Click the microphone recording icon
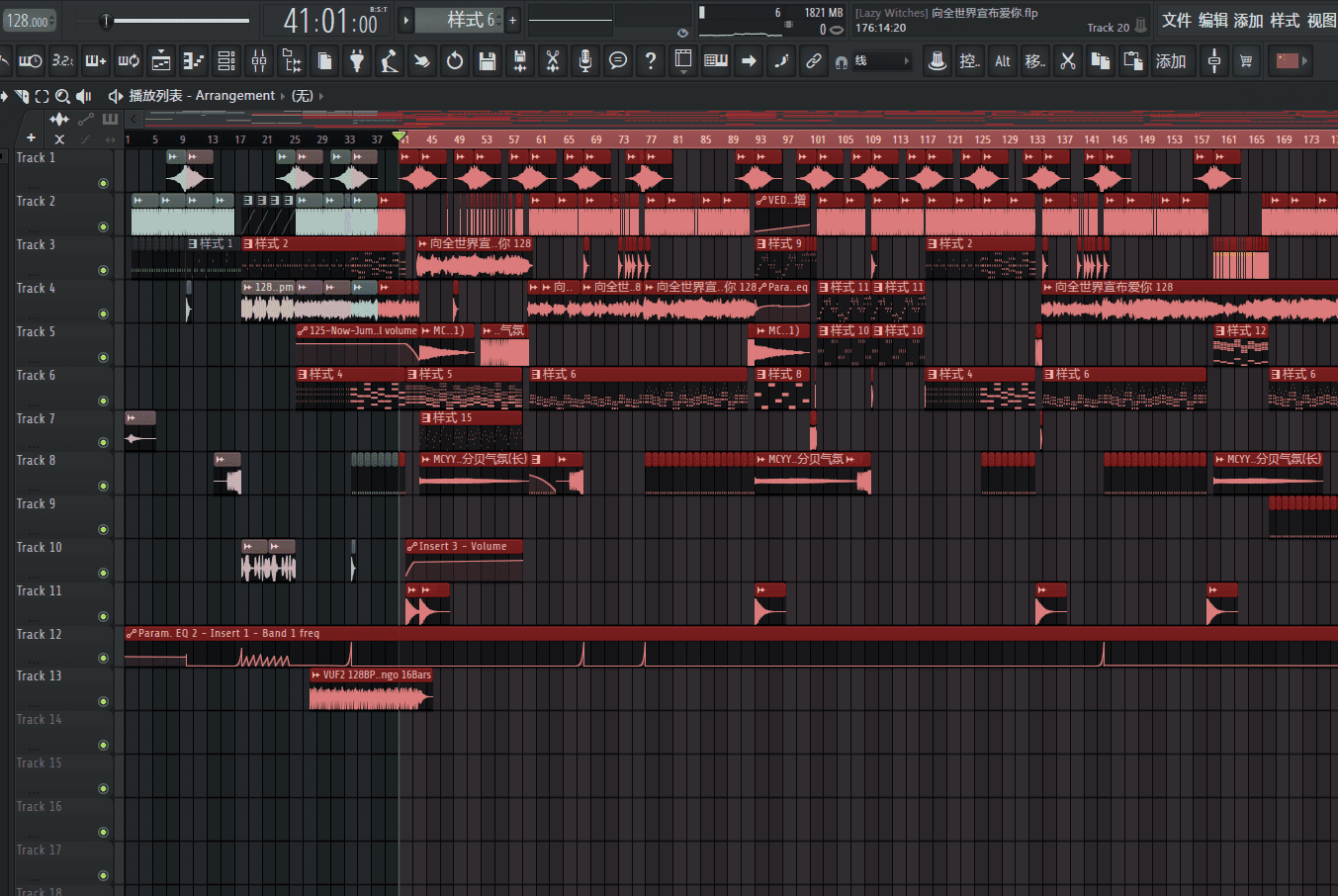This screenshot has height=896, width=1338. tap(585, 61)
